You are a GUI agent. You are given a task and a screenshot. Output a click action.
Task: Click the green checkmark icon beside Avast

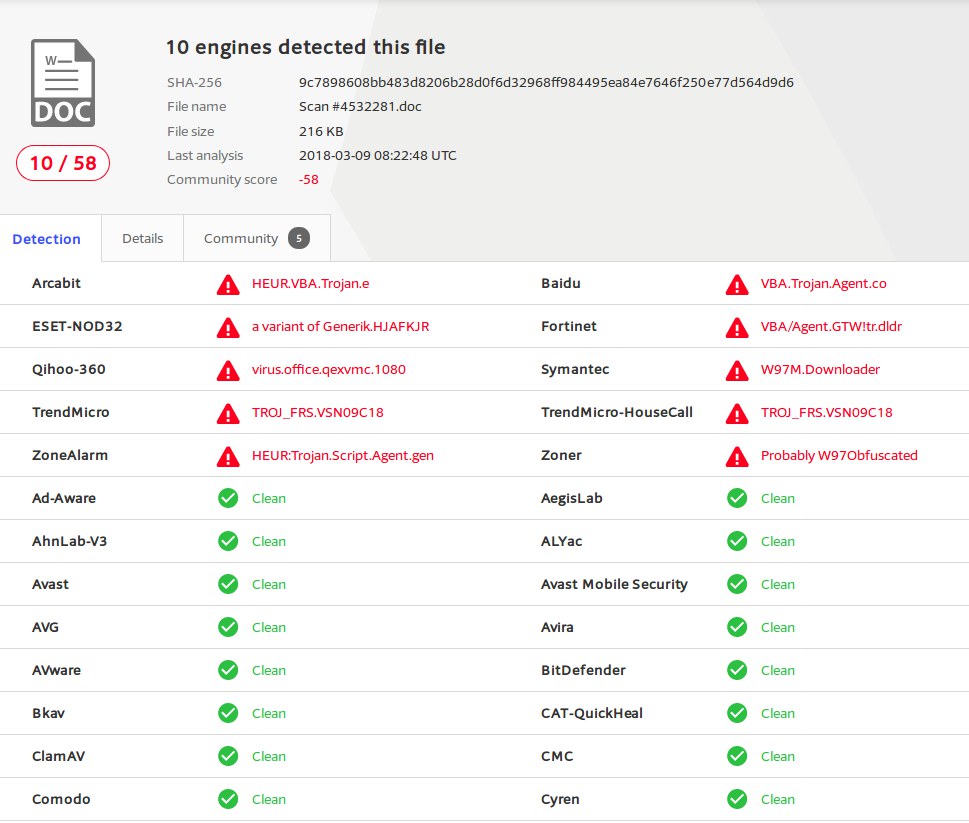click(228, 584)
